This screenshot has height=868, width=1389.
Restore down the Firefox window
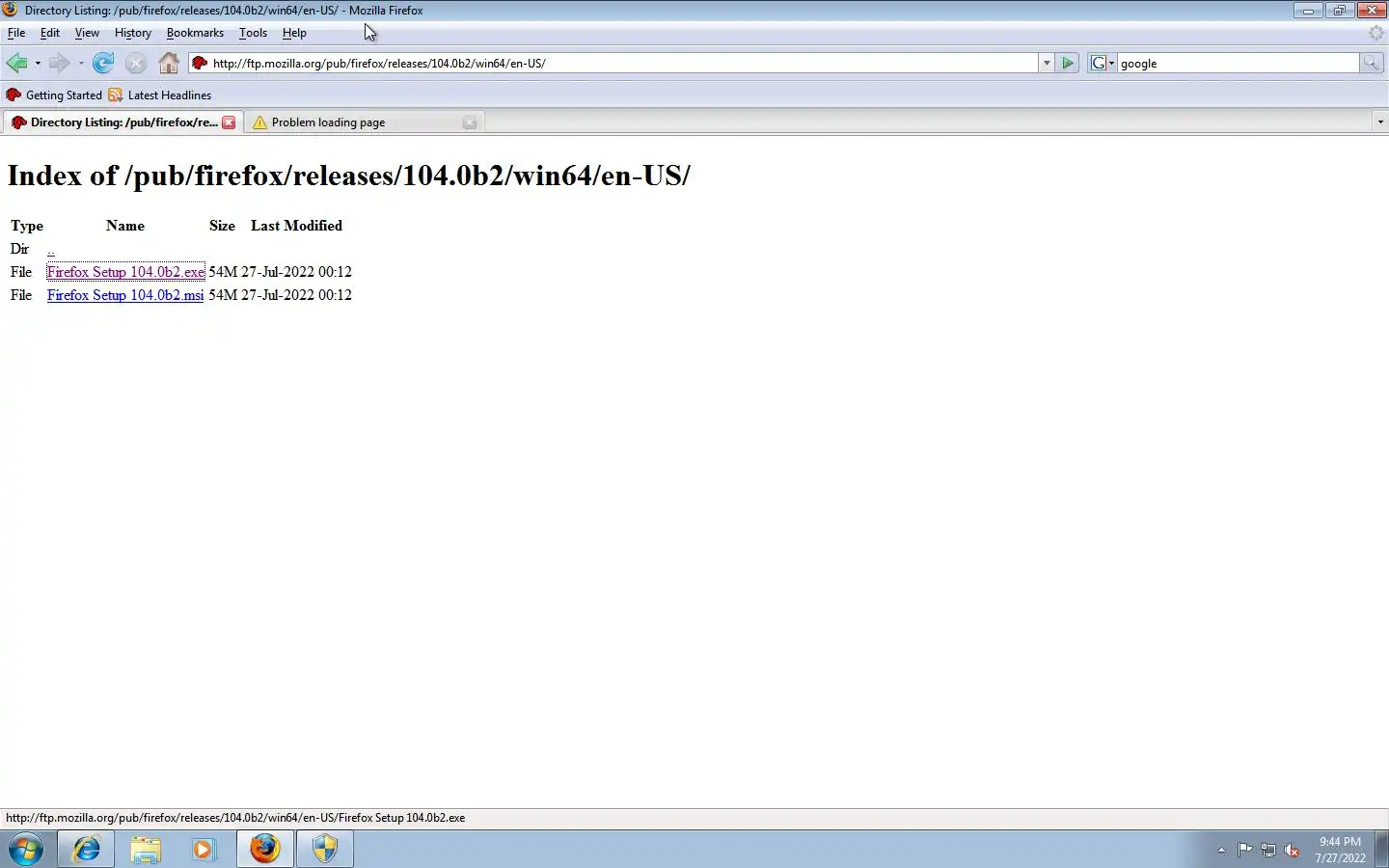1339,11
